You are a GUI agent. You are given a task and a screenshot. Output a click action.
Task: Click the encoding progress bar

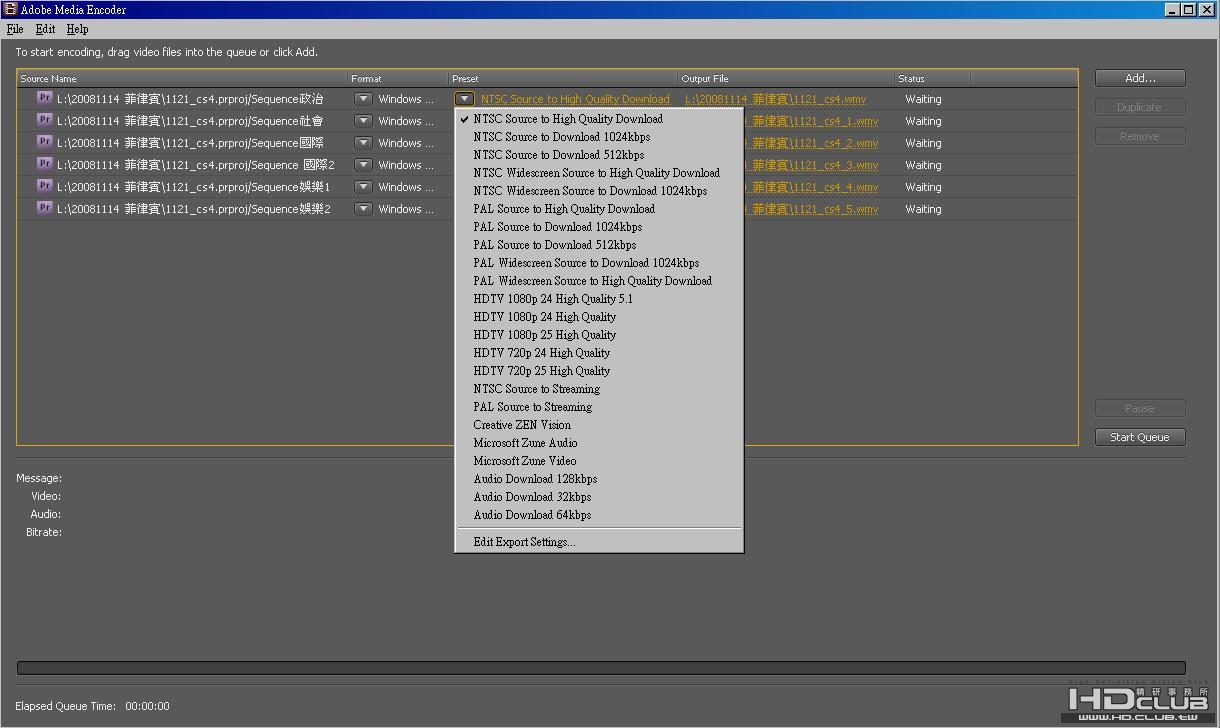click(601, 668)
